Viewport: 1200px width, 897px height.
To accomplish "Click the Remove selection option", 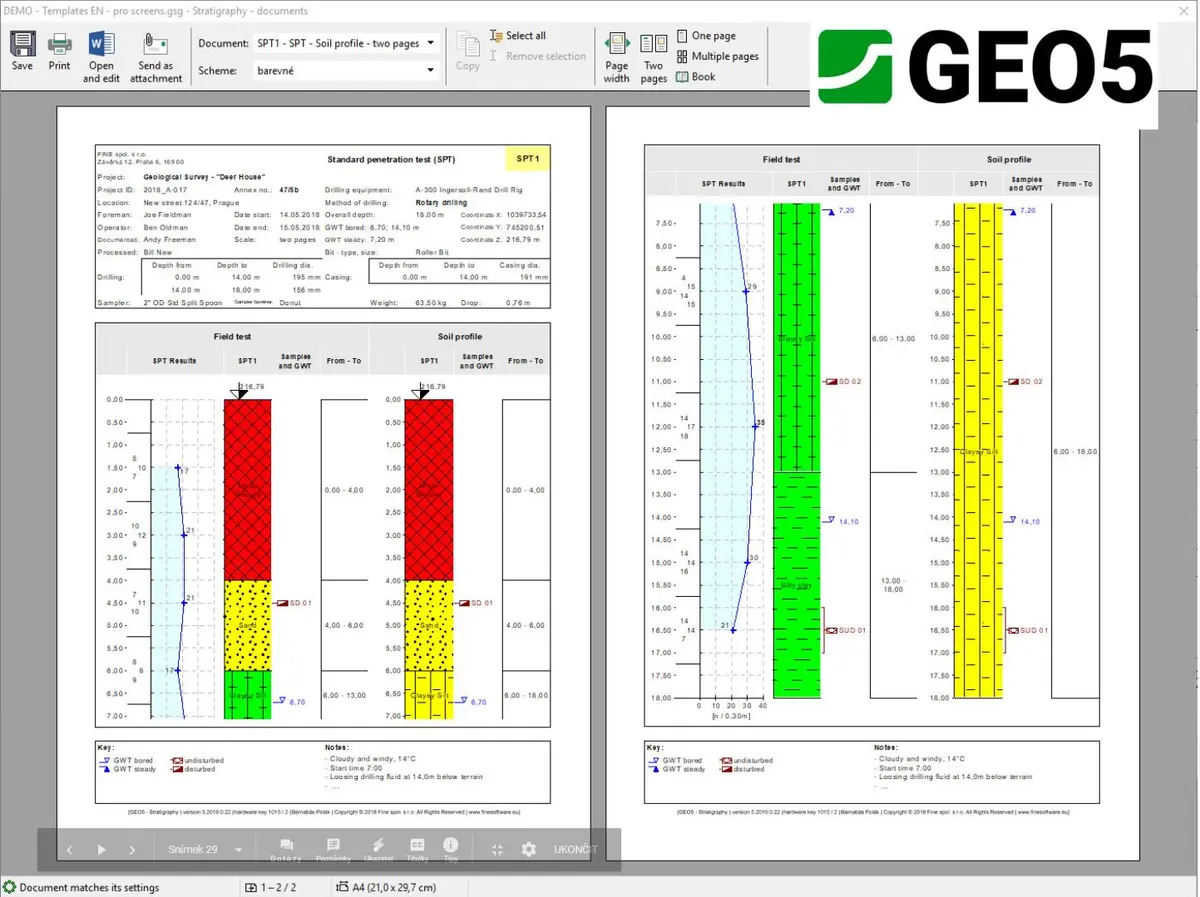I will (x=537, y=56).
